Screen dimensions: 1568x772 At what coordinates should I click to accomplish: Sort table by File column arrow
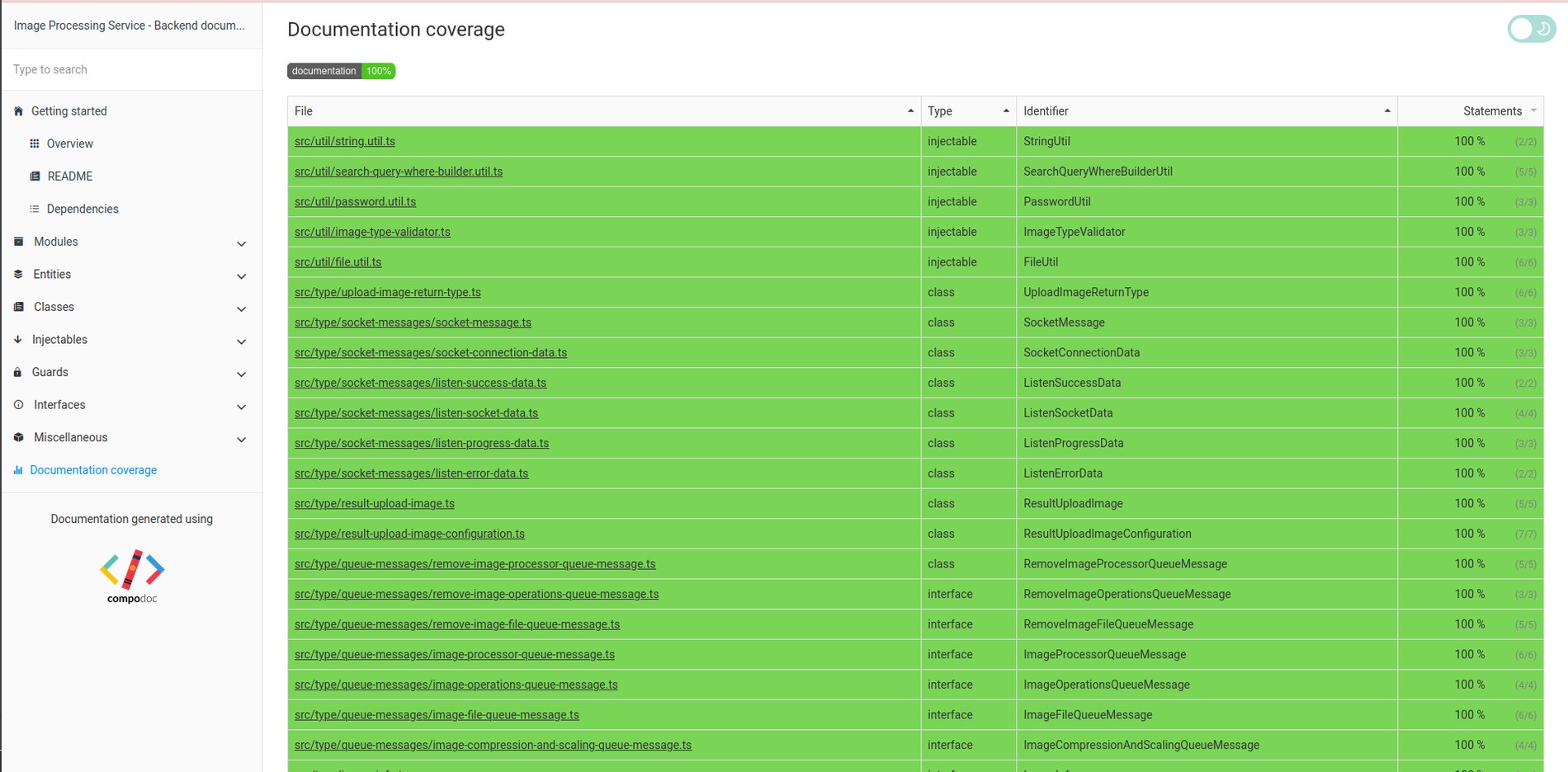[x=910, y=111]
